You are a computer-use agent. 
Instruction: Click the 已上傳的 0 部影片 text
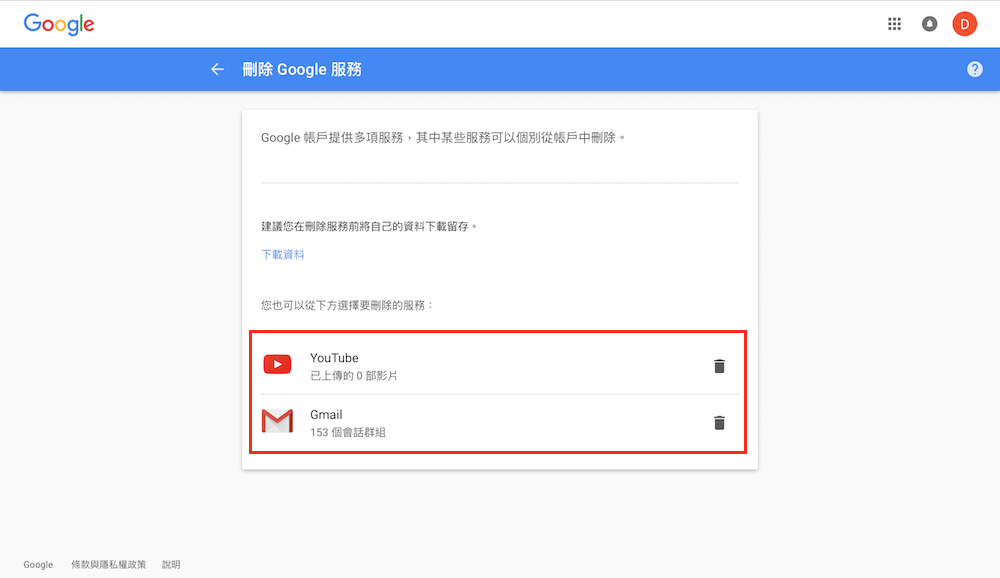(353, 376)
